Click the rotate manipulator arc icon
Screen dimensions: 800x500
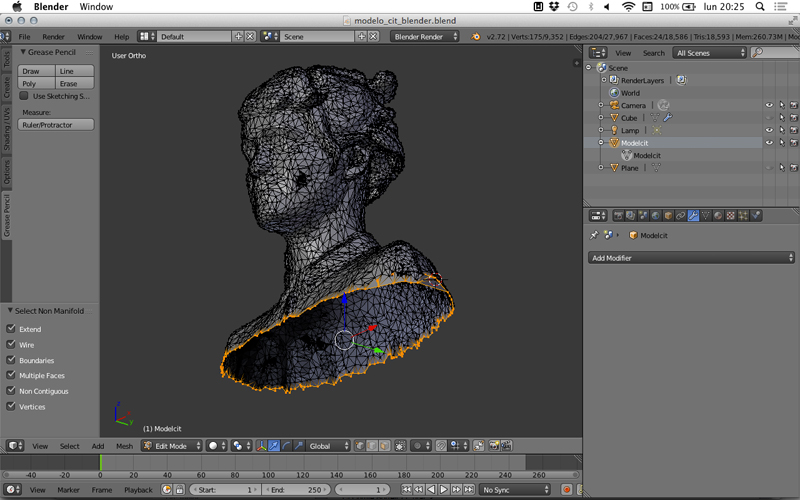(x=286, y=446)
